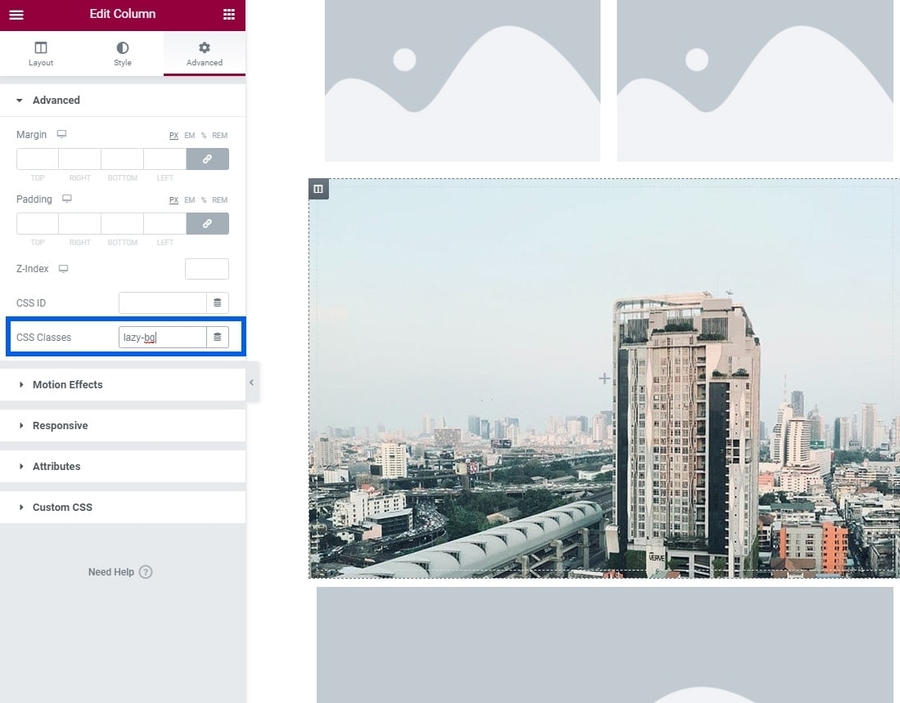Open the Elementor hamburger menu
This screenshot has height=703, width=900.
[x=16, y=15]
